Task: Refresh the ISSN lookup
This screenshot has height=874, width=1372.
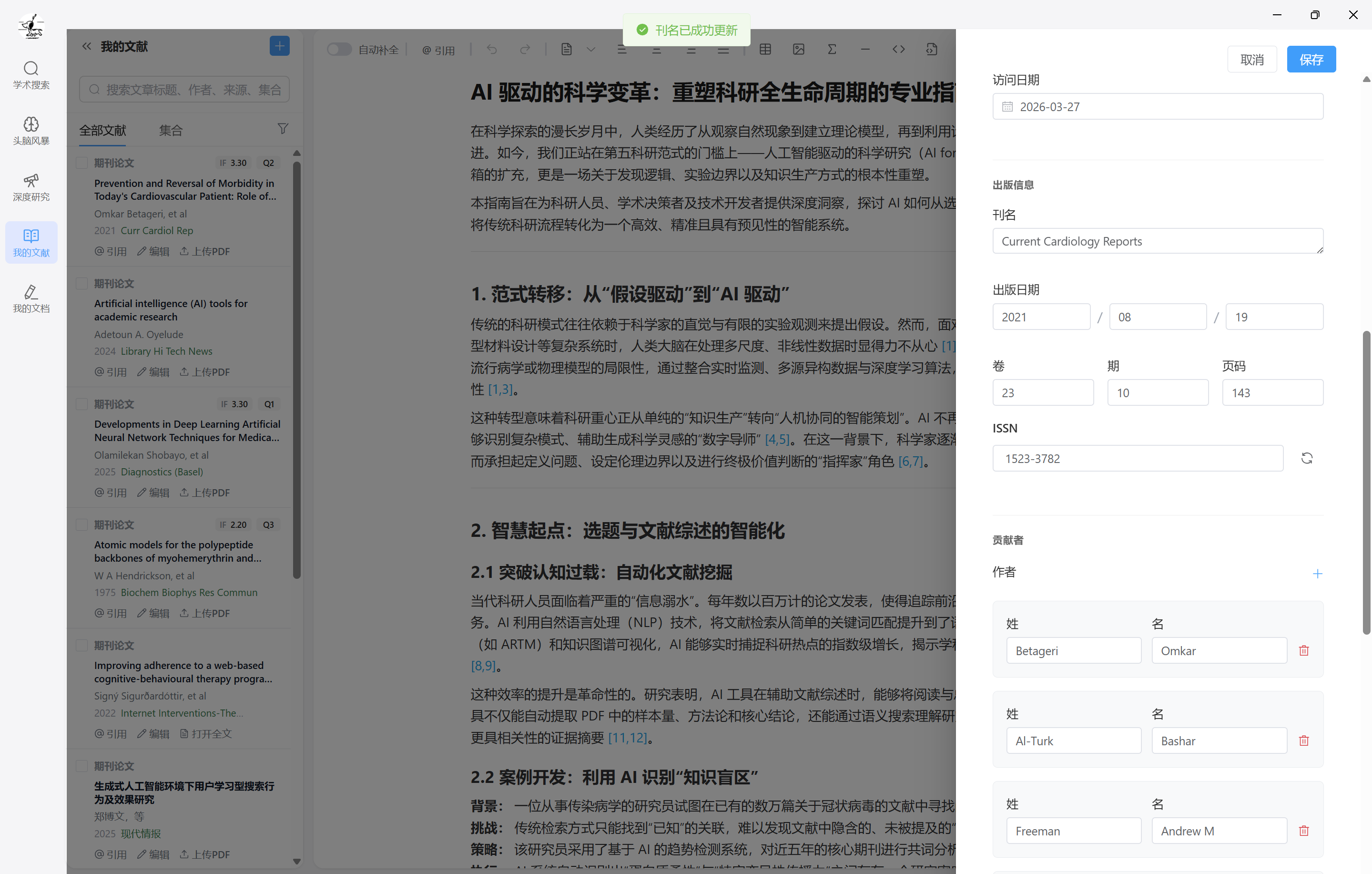Action: click(1308, 458)
